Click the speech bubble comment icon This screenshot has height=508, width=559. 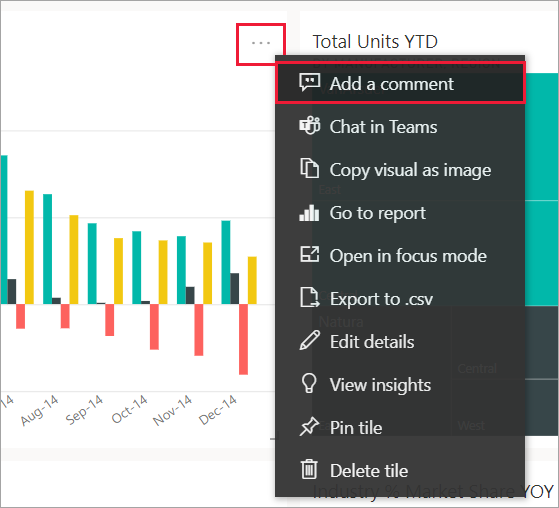pyautogui.click(x=309, y=83)
